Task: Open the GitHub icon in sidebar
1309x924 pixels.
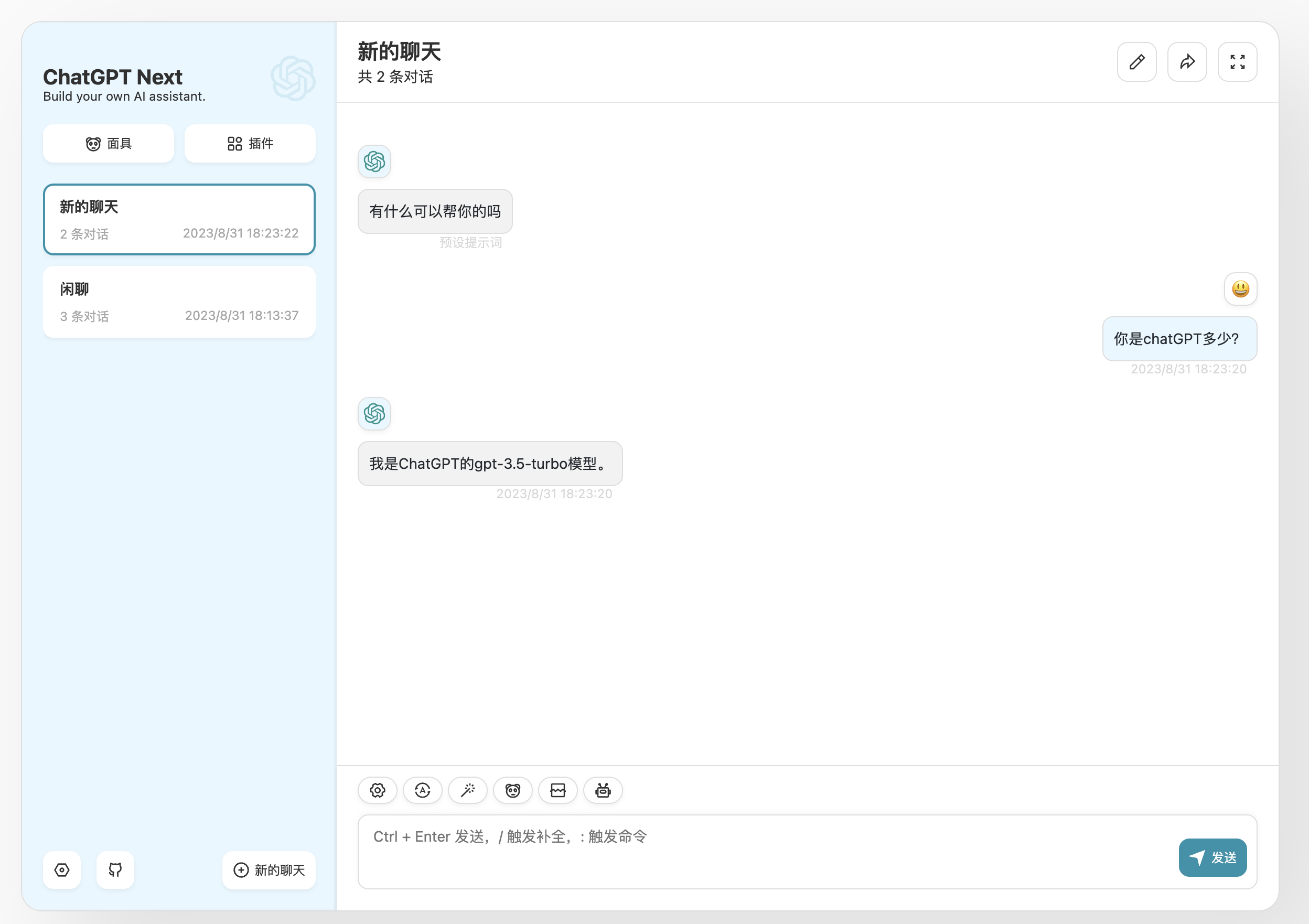Action: click(115, 870)
